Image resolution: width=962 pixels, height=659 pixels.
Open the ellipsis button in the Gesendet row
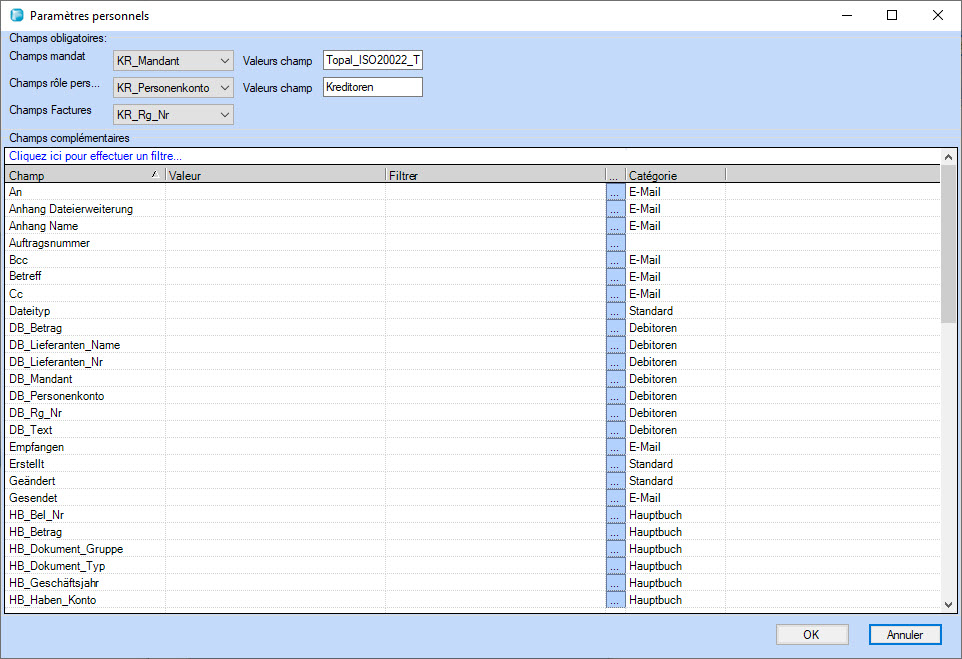click(x=615, y=498)
